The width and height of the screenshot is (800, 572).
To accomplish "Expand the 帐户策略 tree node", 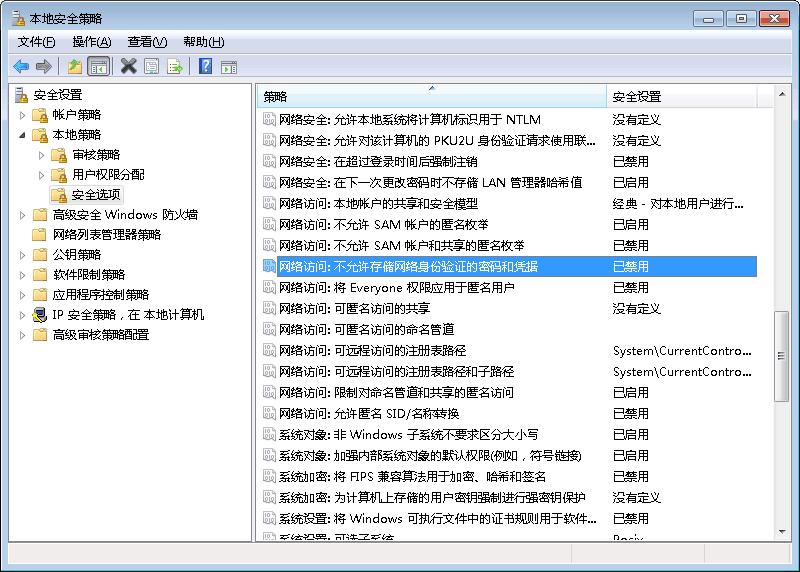I will pos(24,115).
